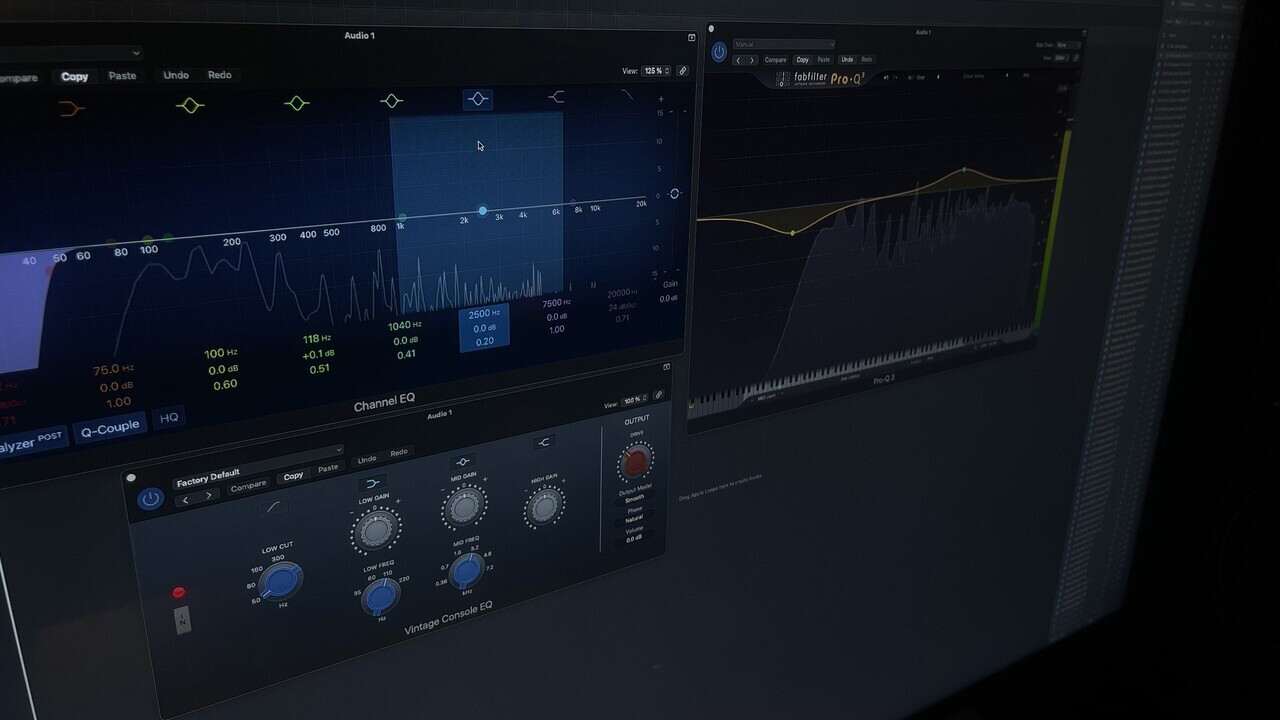
Task: Toggle the Pro-Q 3 plugin power button
Action: 719,52
